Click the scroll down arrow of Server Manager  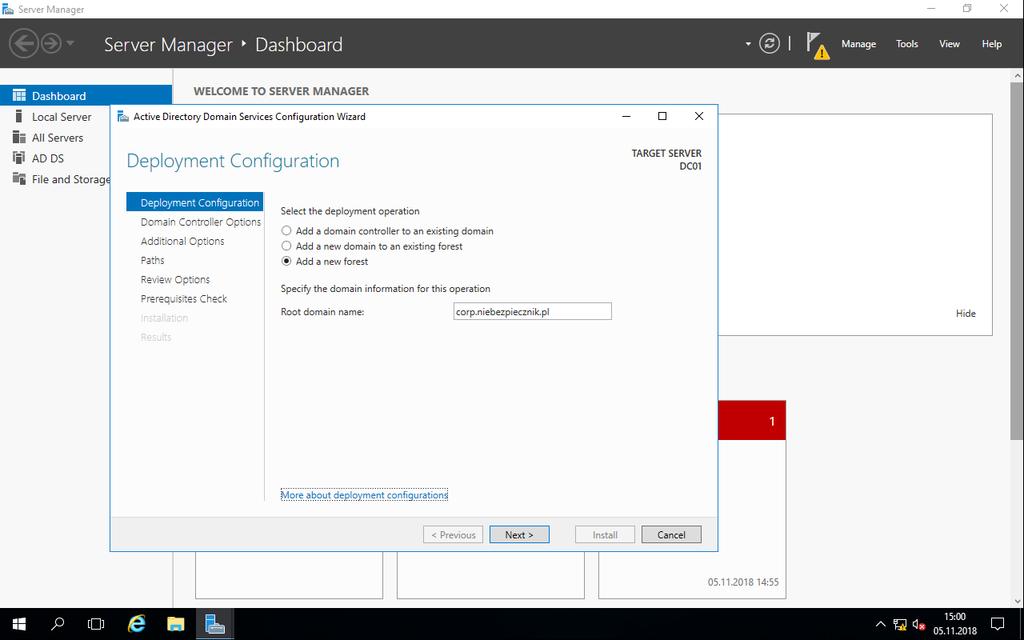(1017, 600)
